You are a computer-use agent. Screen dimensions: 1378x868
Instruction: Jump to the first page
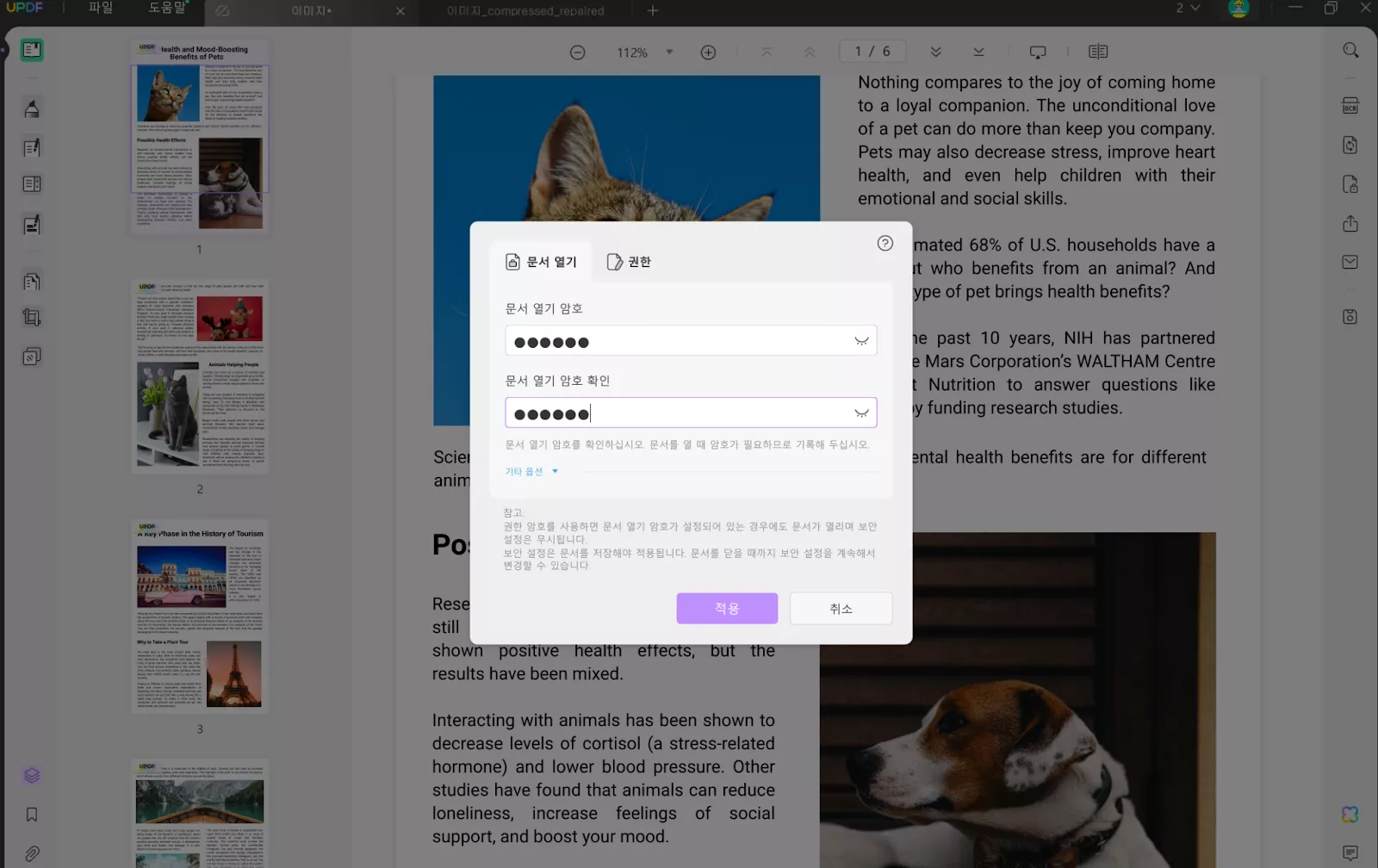[767, 52]
